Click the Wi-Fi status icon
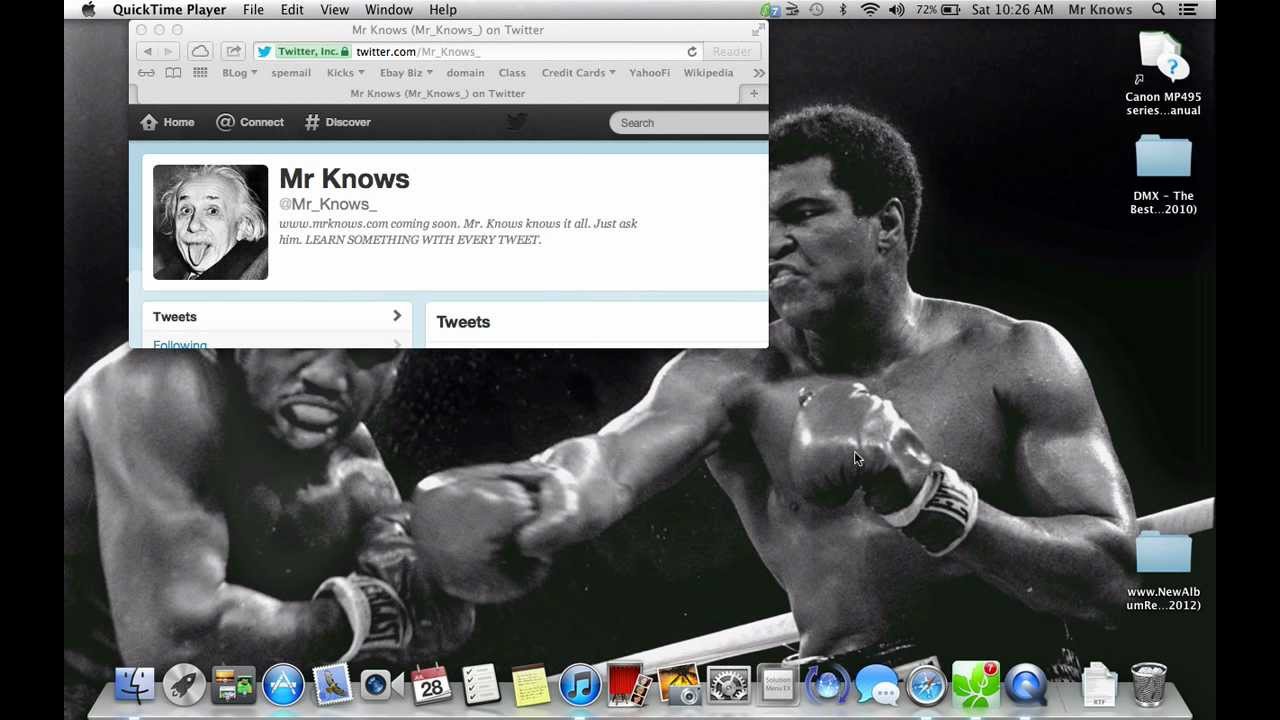 pyautogui.click(x=870, y=10)
